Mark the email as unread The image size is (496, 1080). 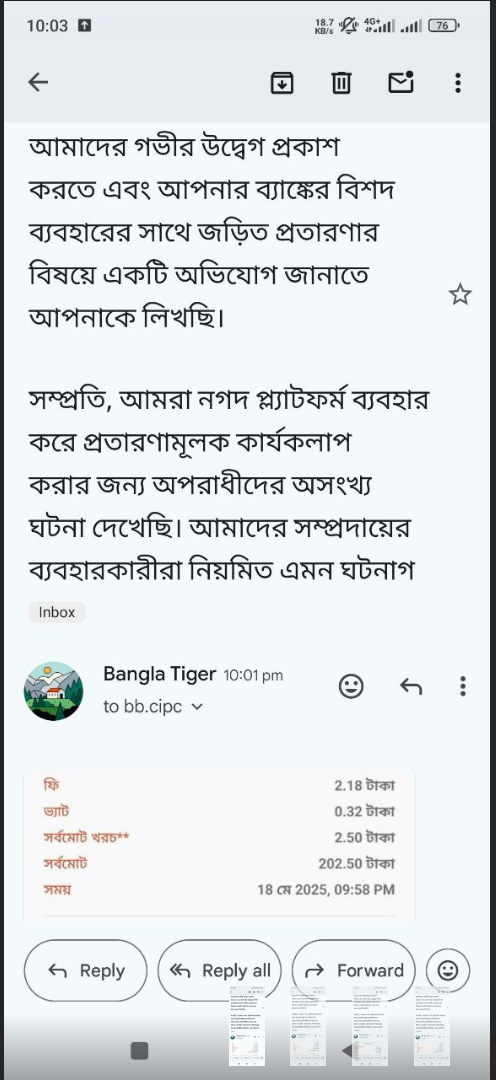click(x=401, y=82)
